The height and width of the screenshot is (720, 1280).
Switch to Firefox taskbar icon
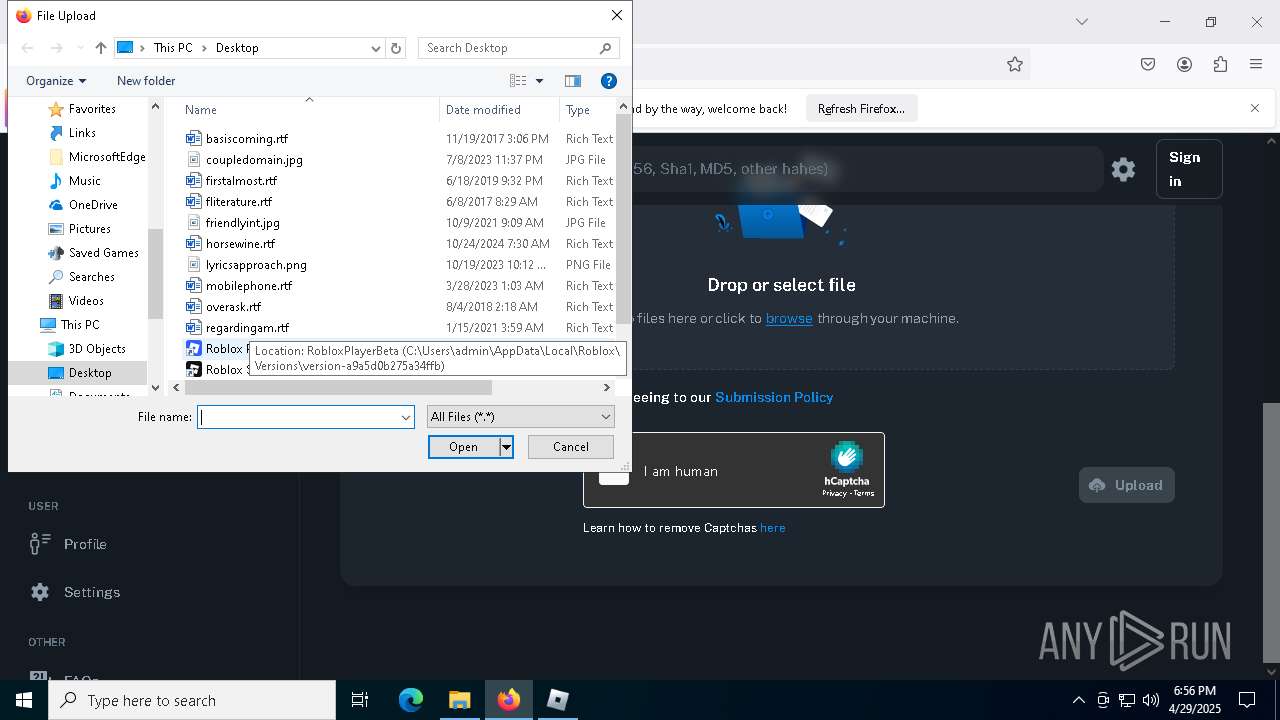point(508,700)
